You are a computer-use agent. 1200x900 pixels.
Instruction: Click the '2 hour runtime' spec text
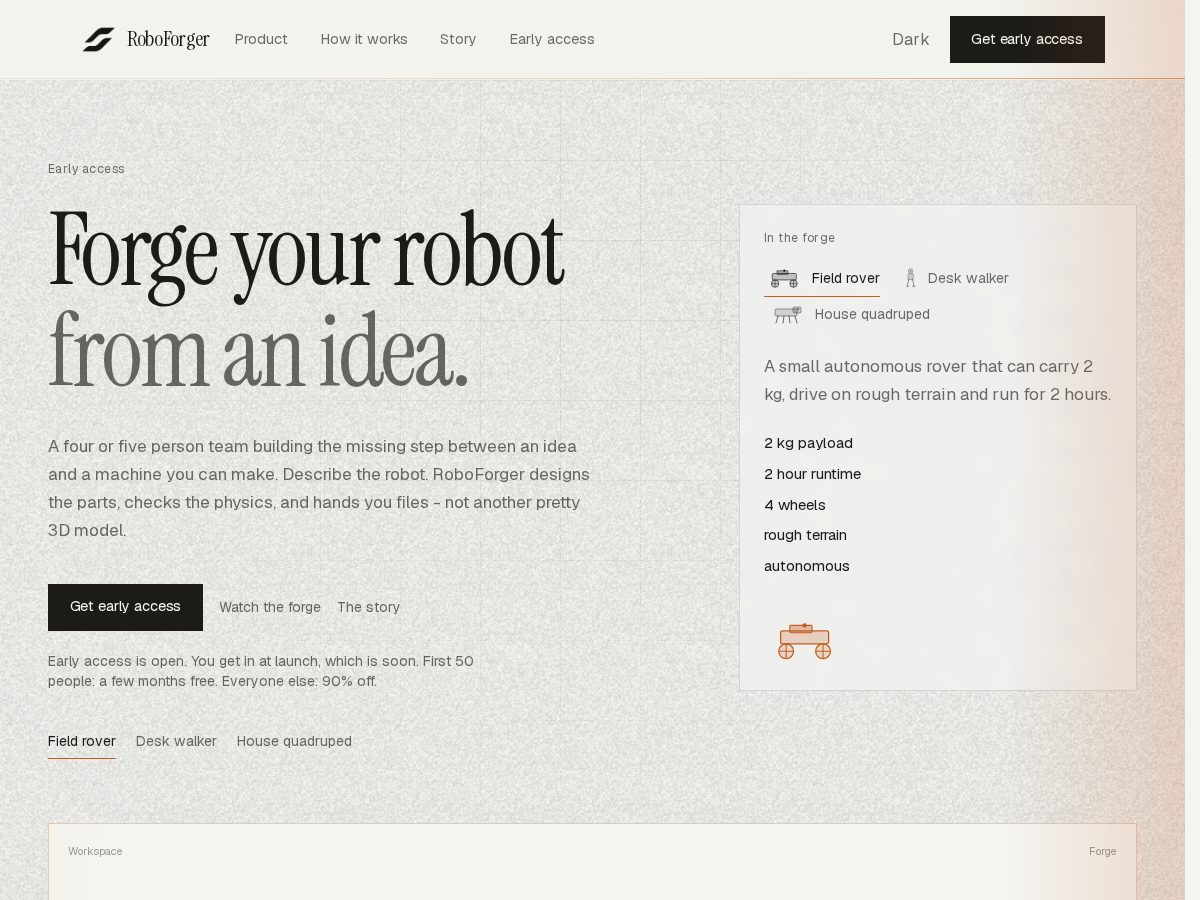[812, 474]
